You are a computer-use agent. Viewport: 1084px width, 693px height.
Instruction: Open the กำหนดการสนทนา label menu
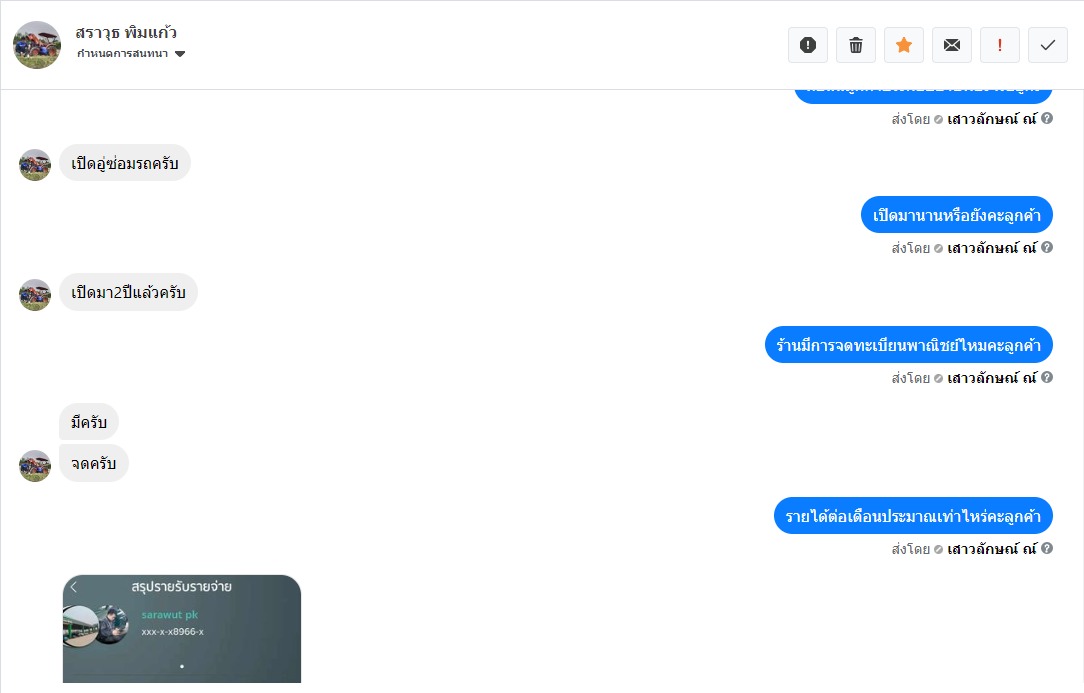click(x=122, y=54)
